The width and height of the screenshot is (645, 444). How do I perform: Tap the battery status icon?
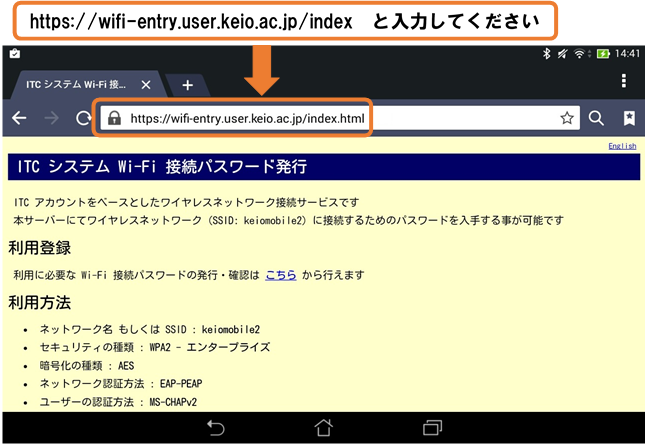pos(603,53)
